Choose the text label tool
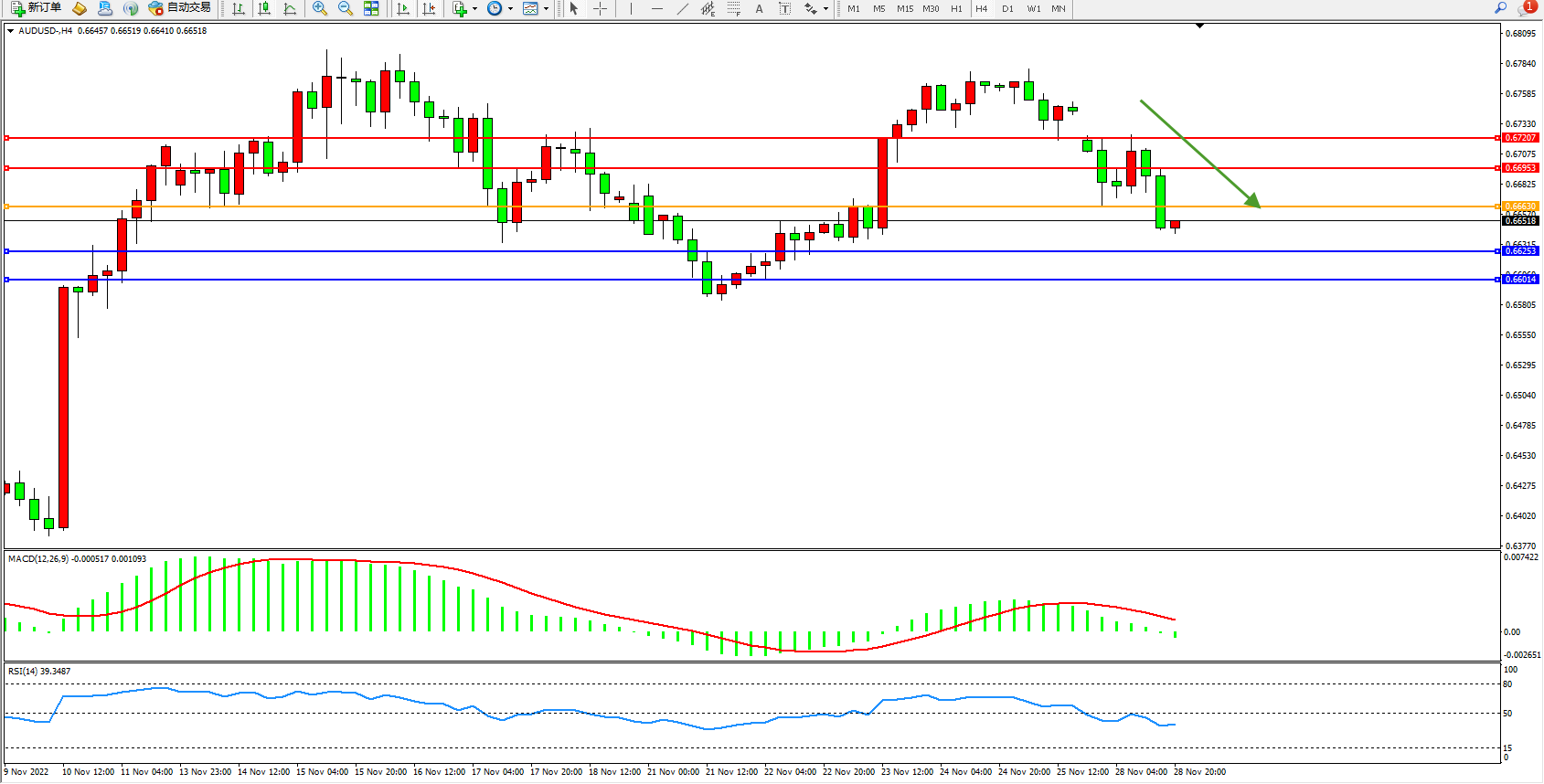This screenshot has height=784, width=1544. 759,8
